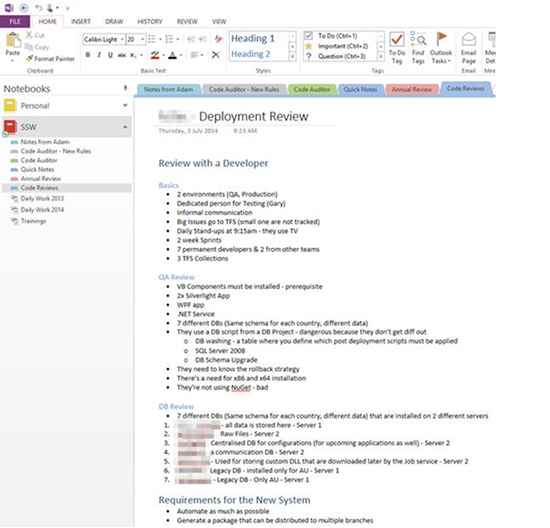This screenshot has height=528, width=550.
Task: Apply the Heading 1 style
Action: (253, 38)
